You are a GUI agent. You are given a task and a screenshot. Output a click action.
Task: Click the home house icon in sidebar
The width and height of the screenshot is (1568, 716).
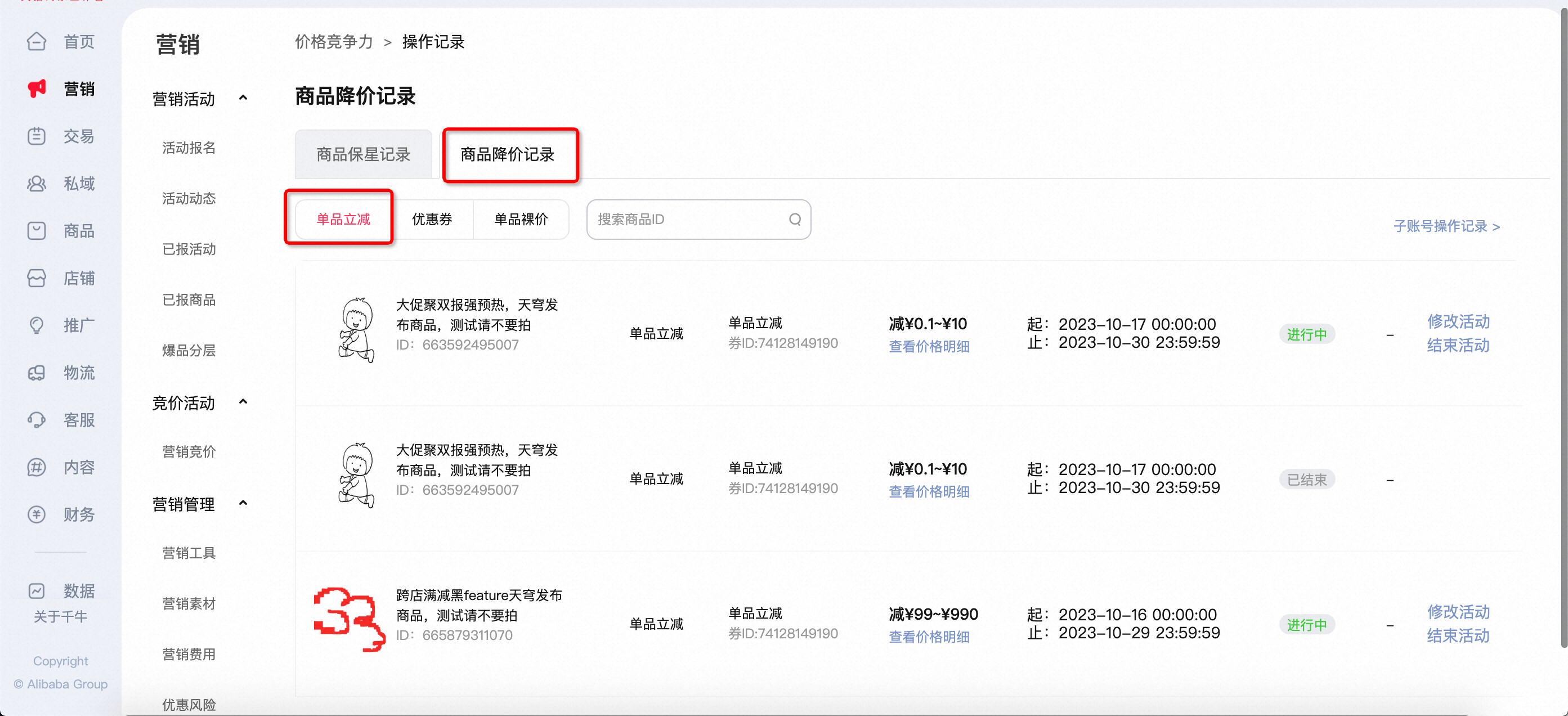[37, 42]
